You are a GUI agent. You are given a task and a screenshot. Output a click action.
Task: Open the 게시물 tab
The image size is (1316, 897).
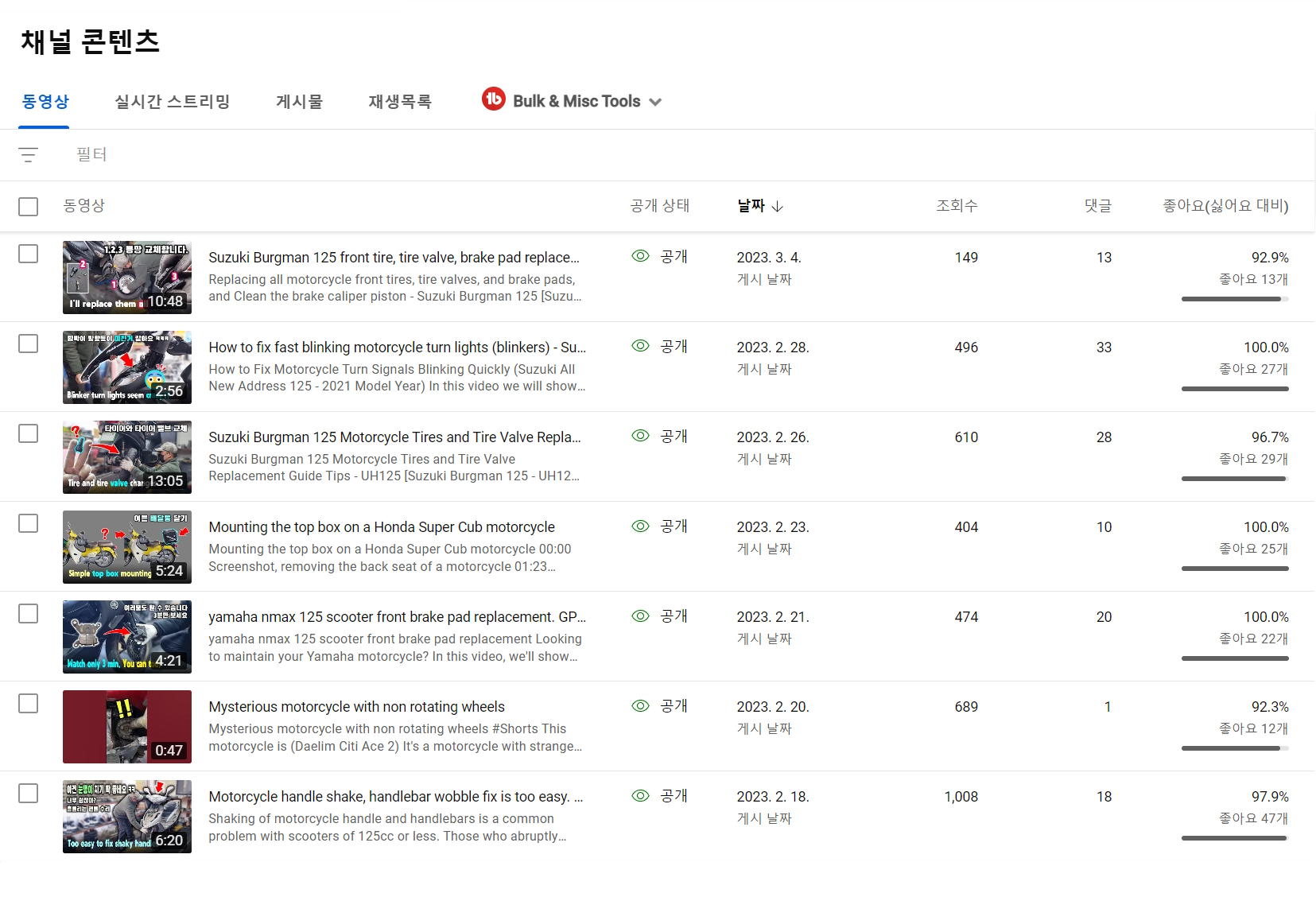pos(299,102)
